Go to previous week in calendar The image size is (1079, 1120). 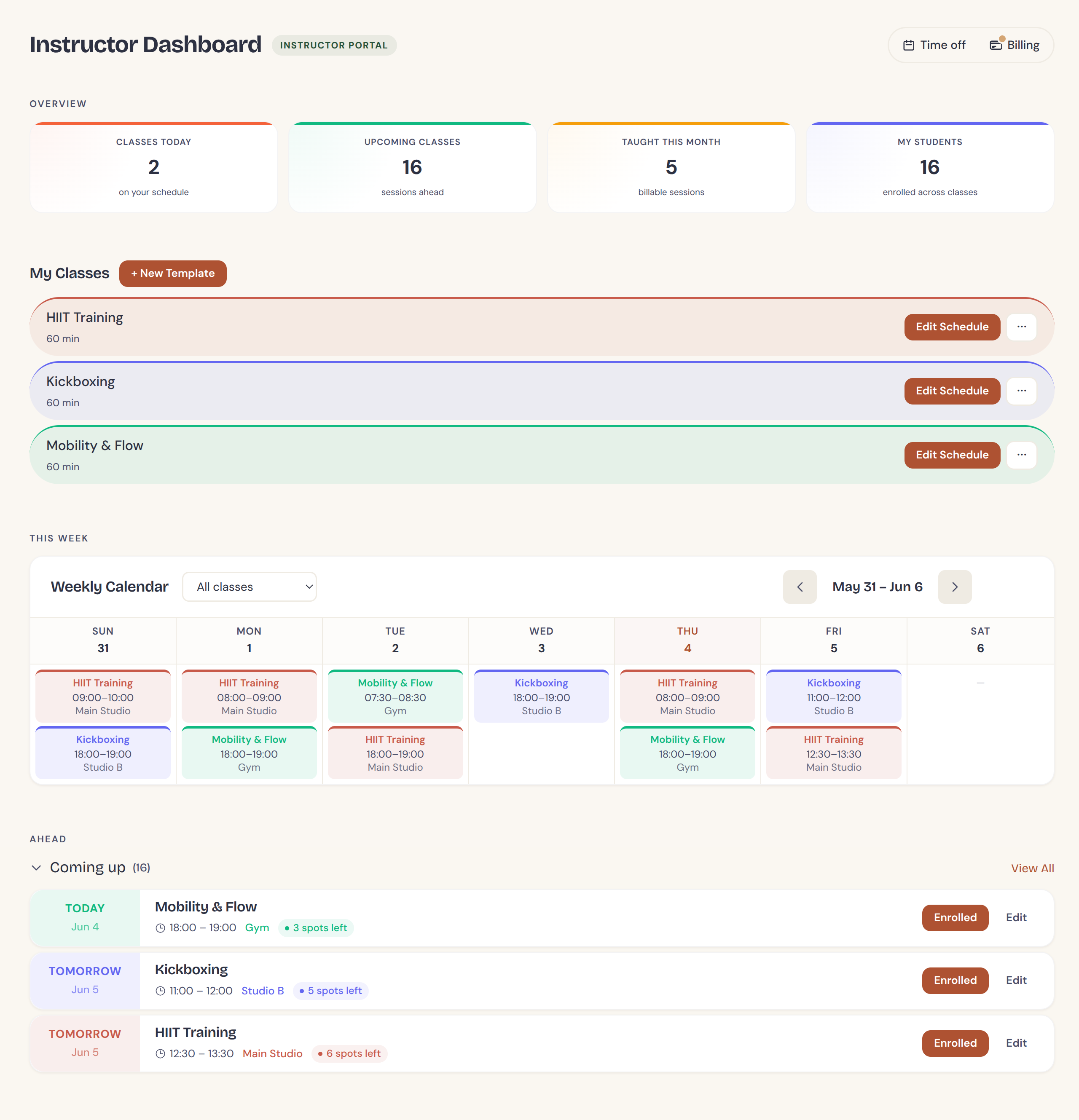800,587
